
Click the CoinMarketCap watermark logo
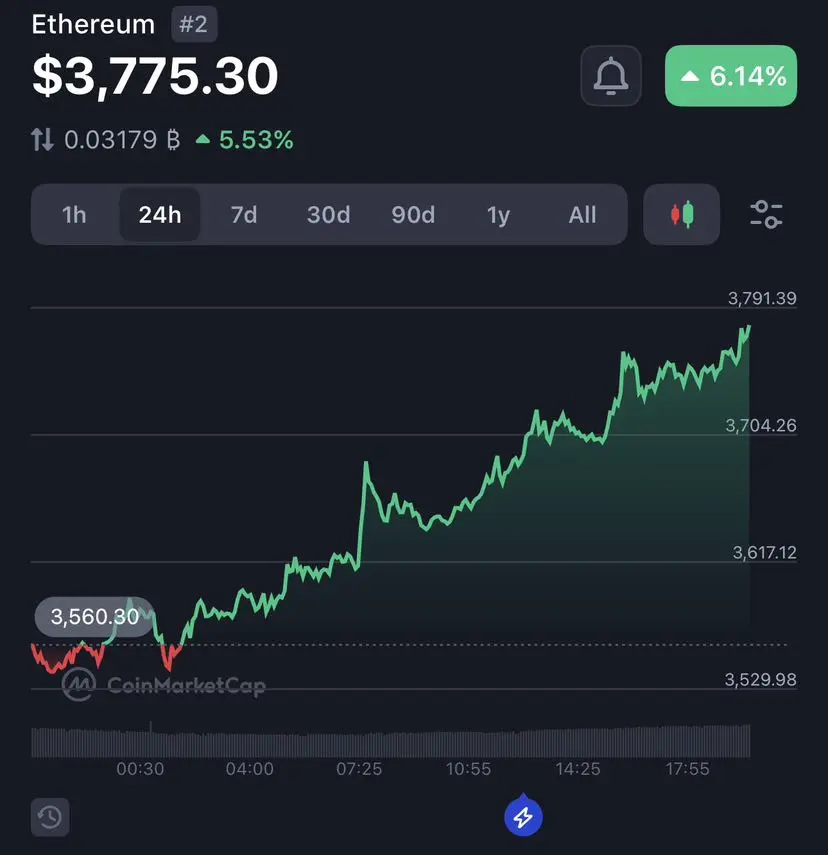(x=164, y=685)
